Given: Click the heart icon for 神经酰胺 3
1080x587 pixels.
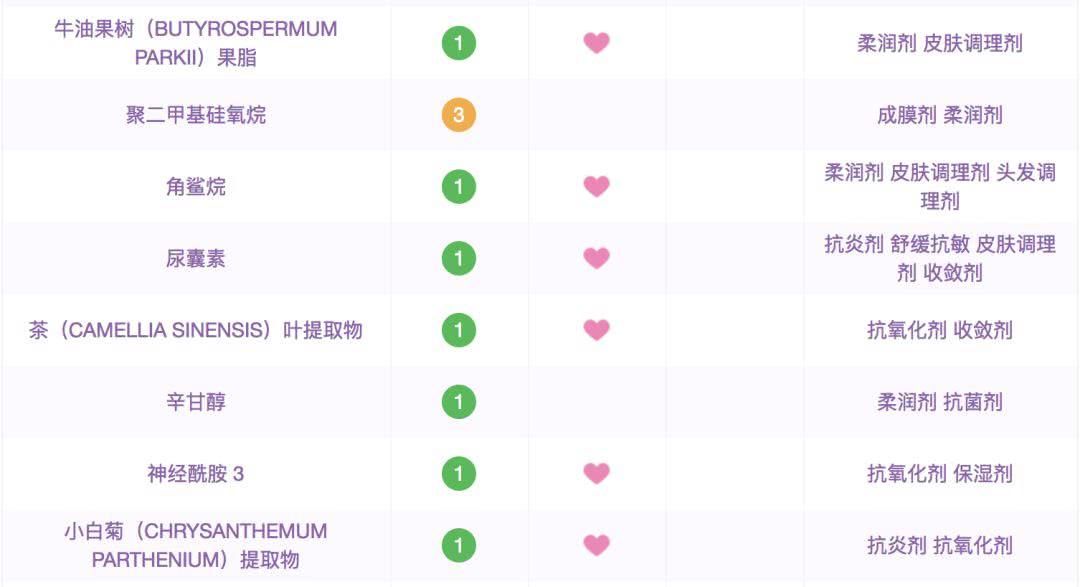Looking at the screenshot, I should click(x=596, y=474).
